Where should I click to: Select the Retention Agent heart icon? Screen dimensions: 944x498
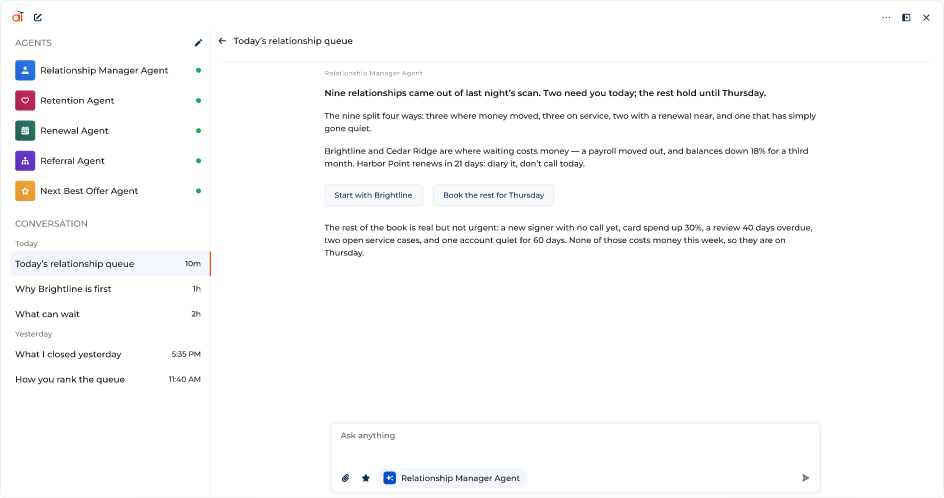point(25,101)
